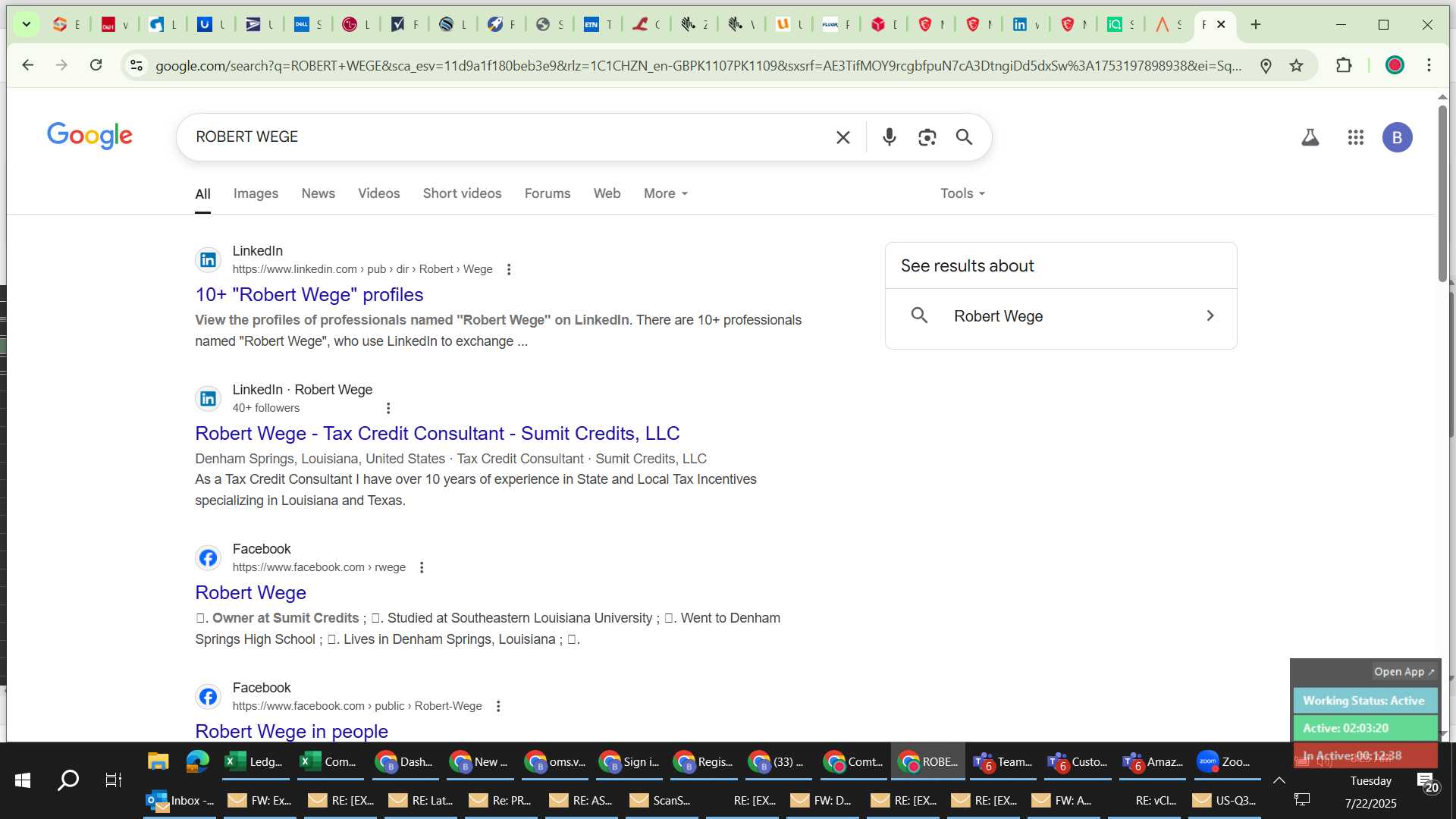Image resolution: width=1456 pixels, height=819 pixels.
Task: Click Robert Wege in See results about
Action: click(x=1060, y=316)
